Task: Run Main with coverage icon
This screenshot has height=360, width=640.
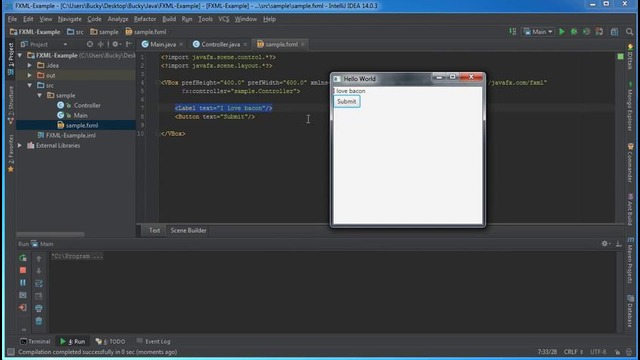Action: tap(587, 32)
